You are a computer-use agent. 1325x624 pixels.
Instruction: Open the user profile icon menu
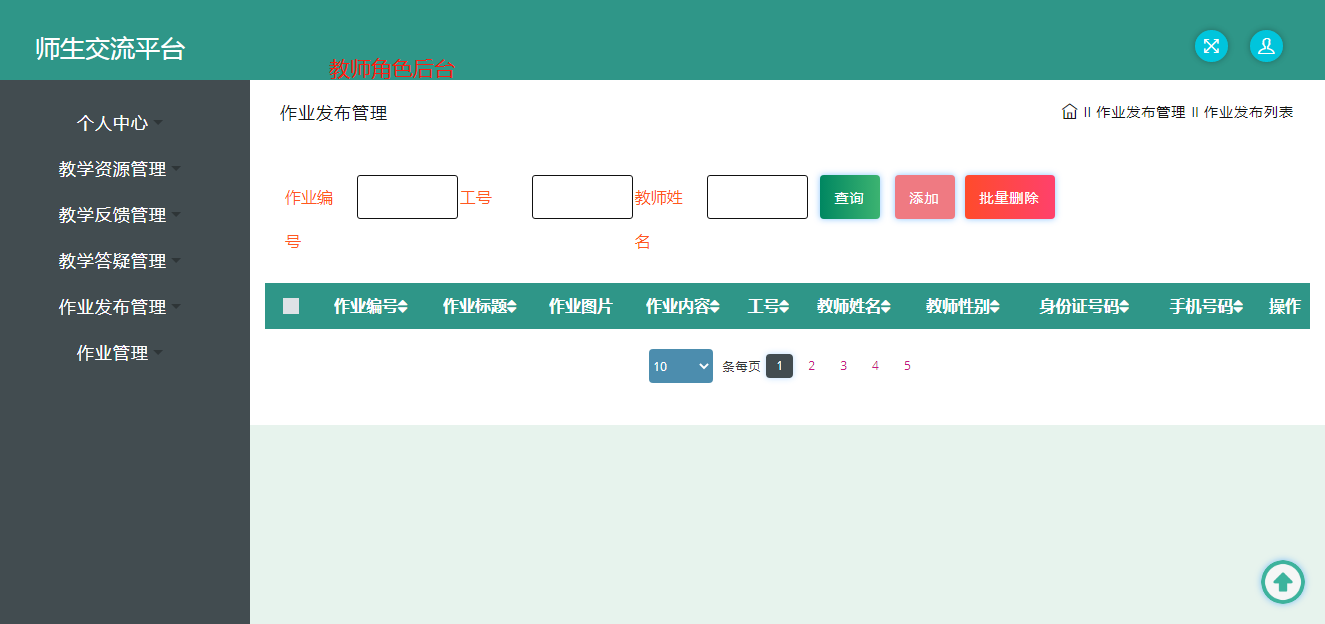click(x=1266, y=46)
